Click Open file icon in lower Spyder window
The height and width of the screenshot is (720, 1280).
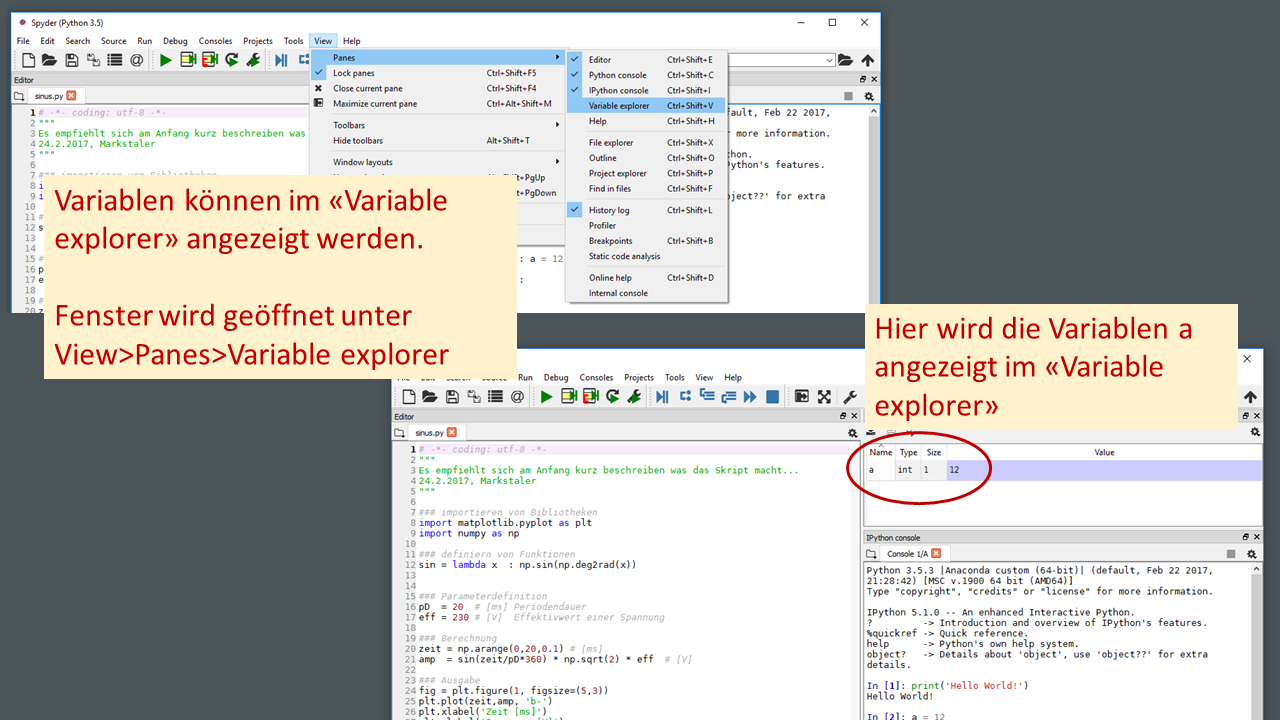(x=429, y=397)
